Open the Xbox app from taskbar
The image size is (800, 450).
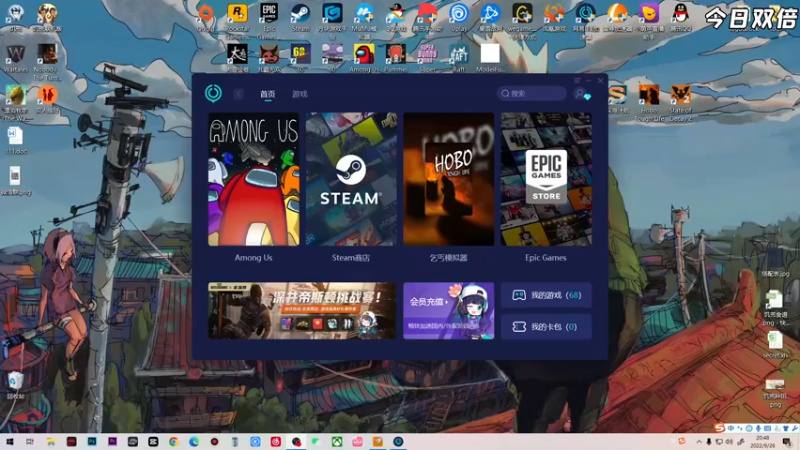coord(337,442)
